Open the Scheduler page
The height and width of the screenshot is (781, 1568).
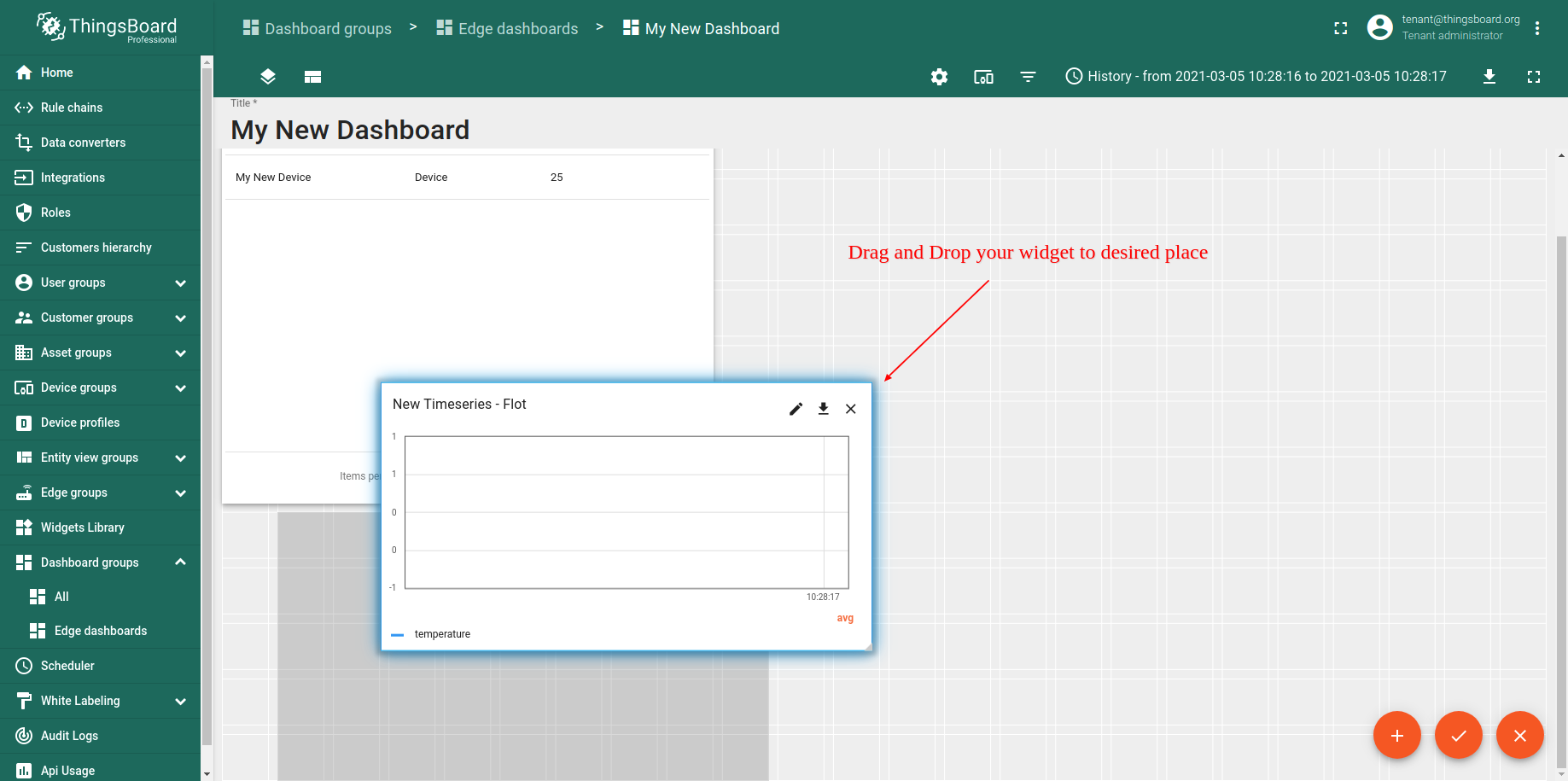(x=100, y=666)
